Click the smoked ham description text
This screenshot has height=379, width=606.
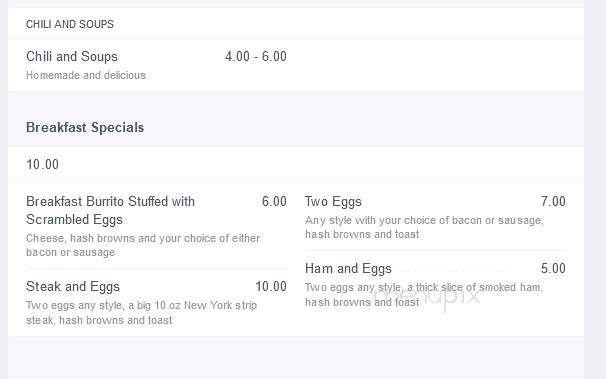pyautogui.click(x=424, y=294)
